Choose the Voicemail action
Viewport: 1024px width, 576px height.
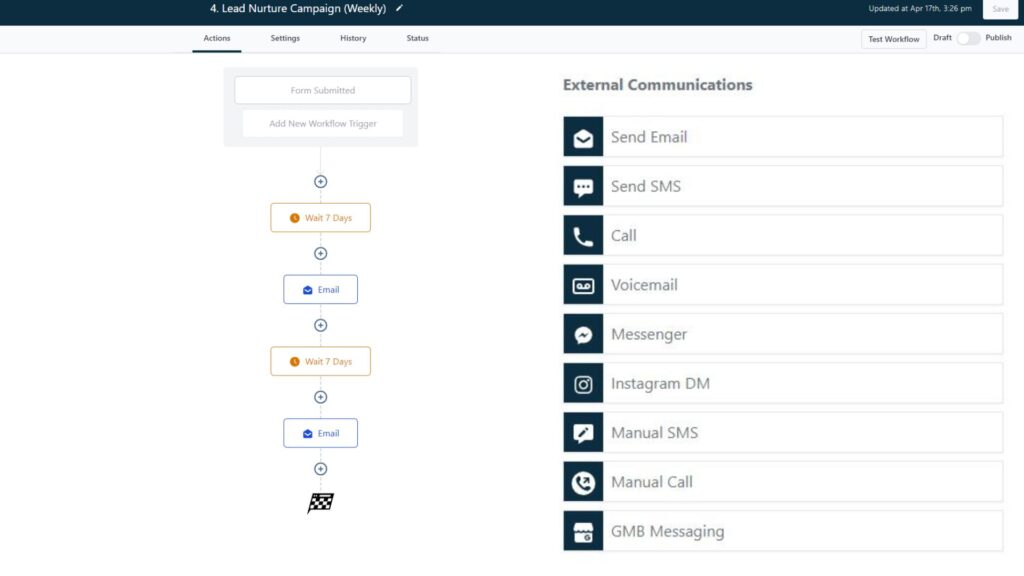click(x=783, y=285)
